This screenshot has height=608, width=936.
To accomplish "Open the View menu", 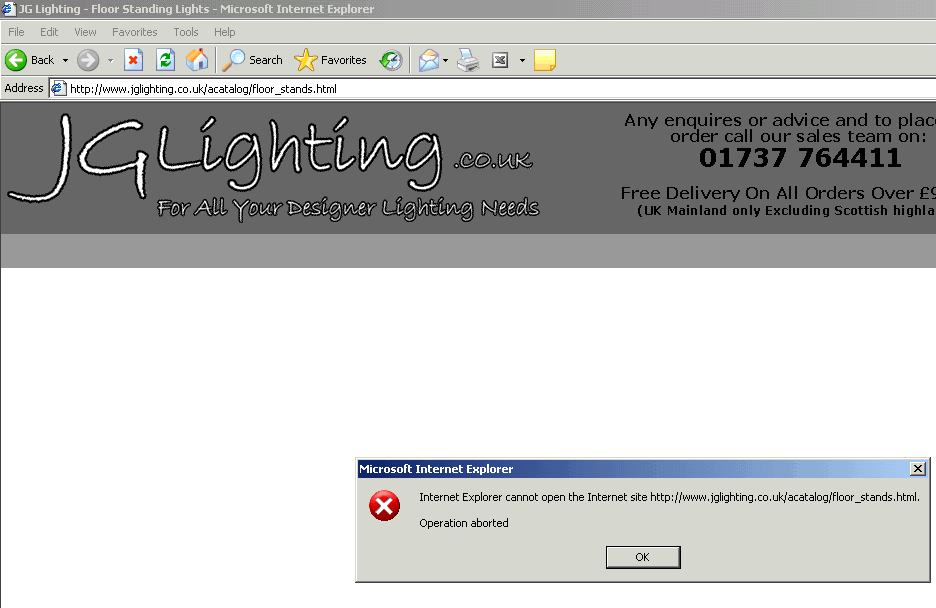I will [x=85, y=32].
